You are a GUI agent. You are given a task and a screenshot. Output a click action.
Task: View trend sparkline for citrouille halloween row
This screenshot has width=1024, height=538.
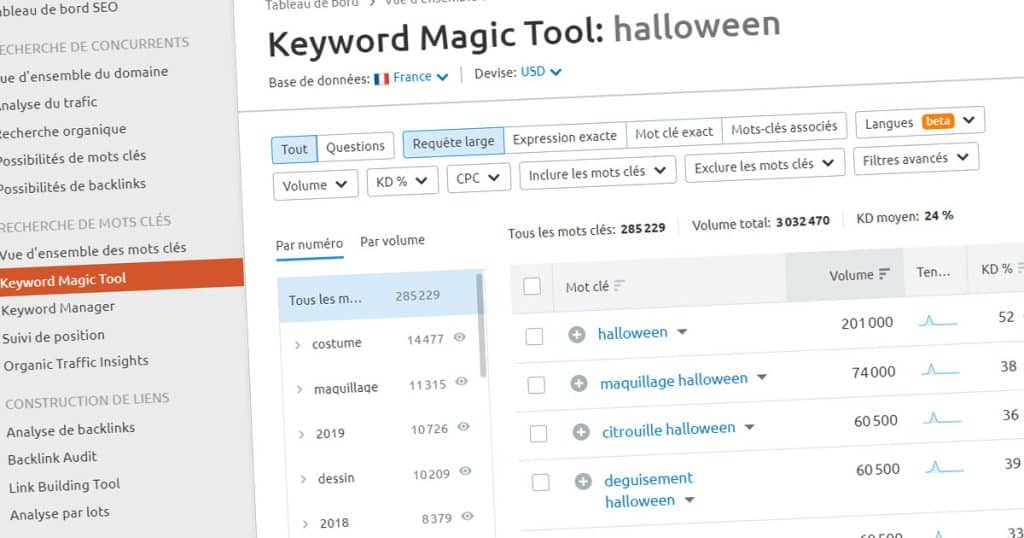tap(942, 418)
